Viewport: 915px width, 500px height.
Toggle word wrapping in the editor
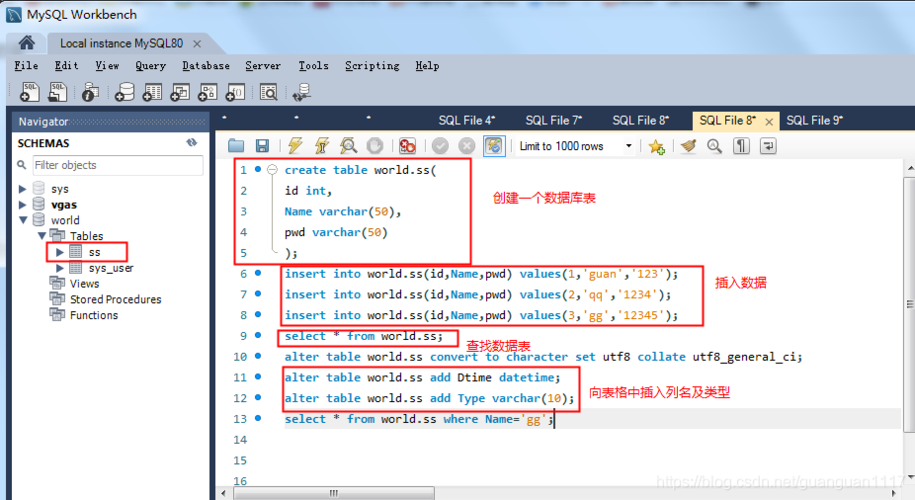(768, 146)
